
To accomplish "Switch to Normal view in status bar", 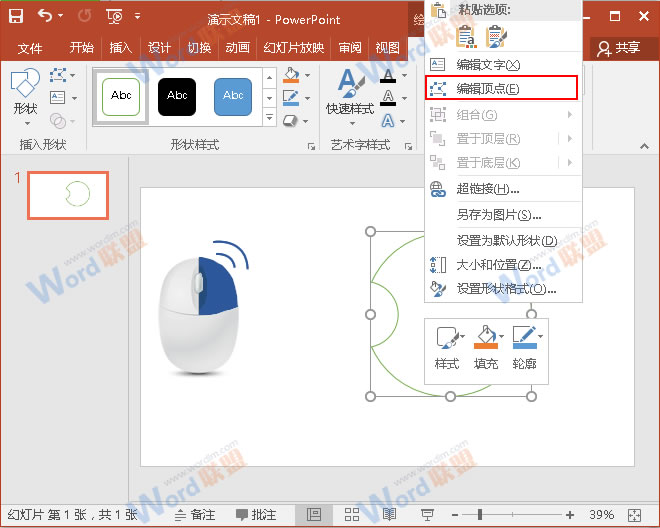I will click(x=314, y=514).
